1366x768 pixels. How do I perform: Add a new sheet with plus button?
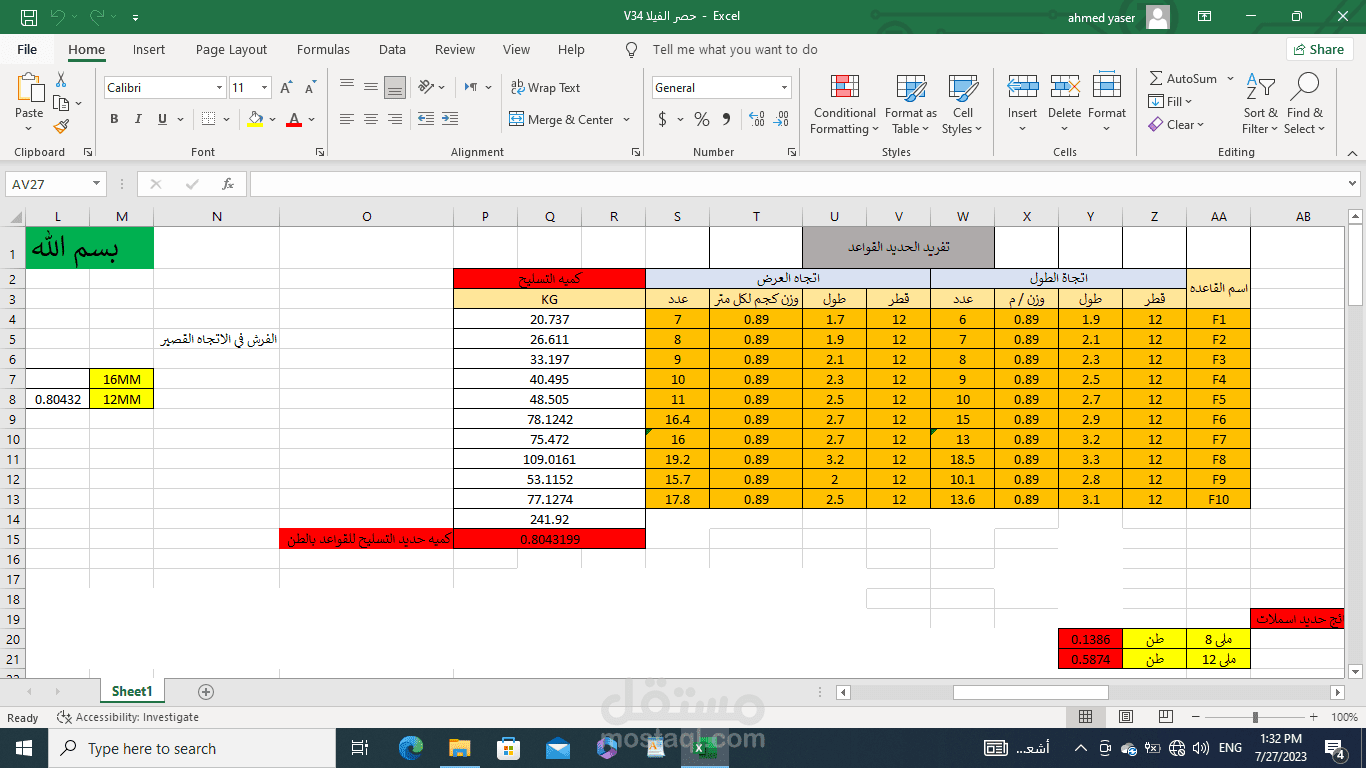(206, 691)
